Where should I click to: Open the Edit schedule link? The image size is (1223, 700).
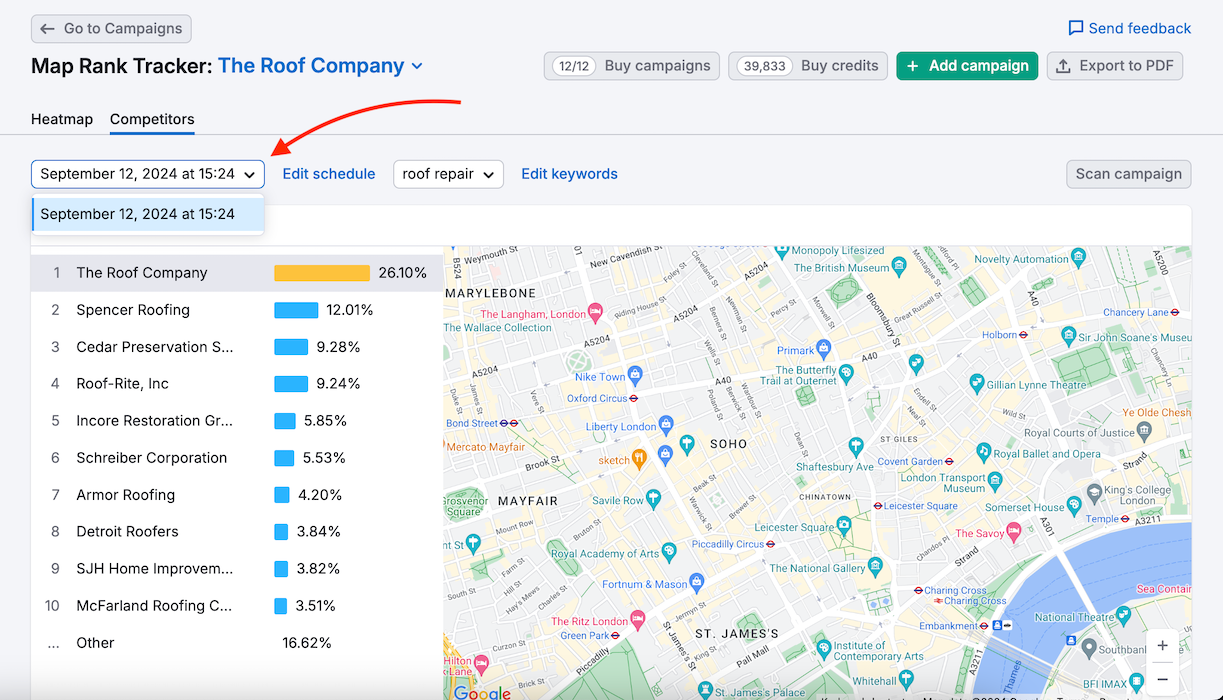coord(329,174)
